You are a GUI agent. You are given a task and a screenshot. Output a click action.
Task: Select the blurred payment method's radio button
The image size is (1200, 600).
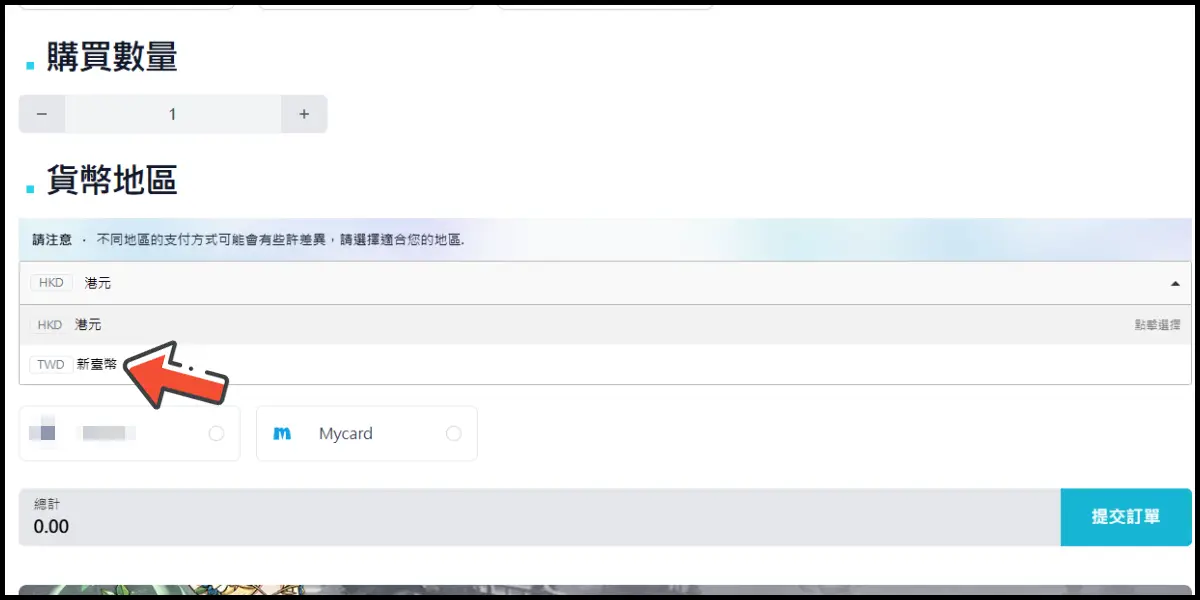(x=216, y=434)
